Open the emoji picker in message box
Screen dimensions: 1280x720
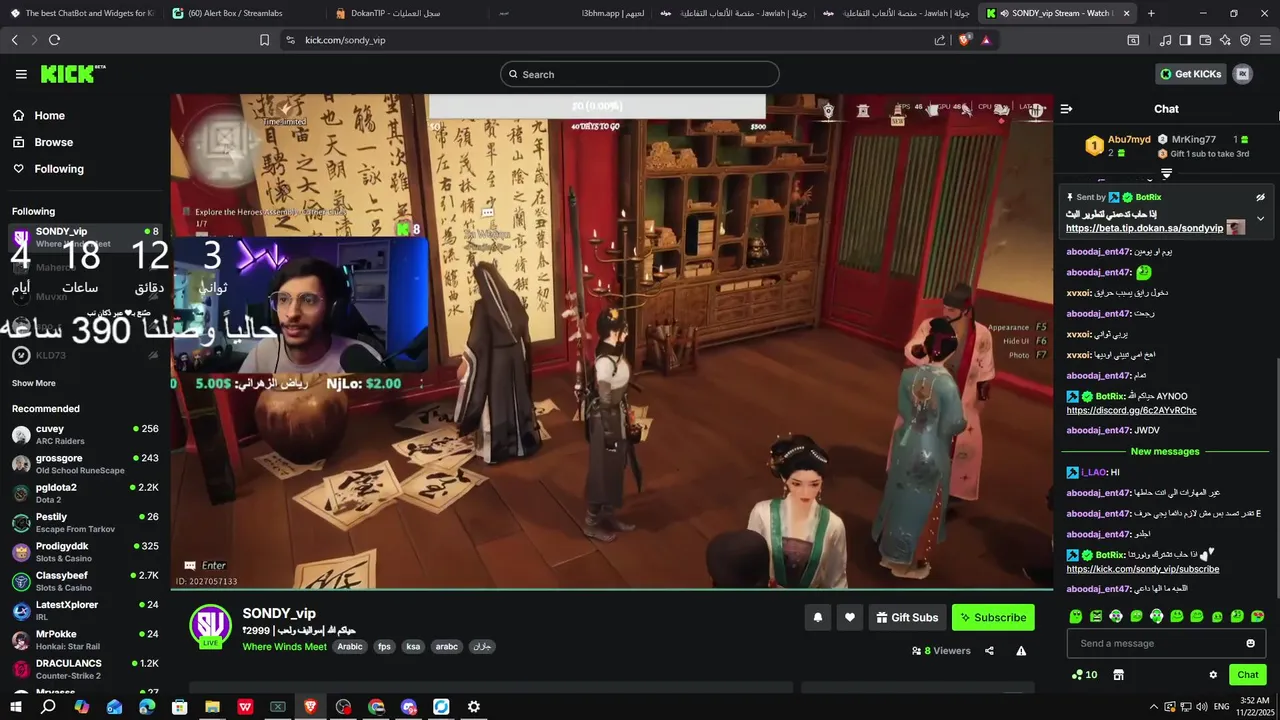point(1250,643)
